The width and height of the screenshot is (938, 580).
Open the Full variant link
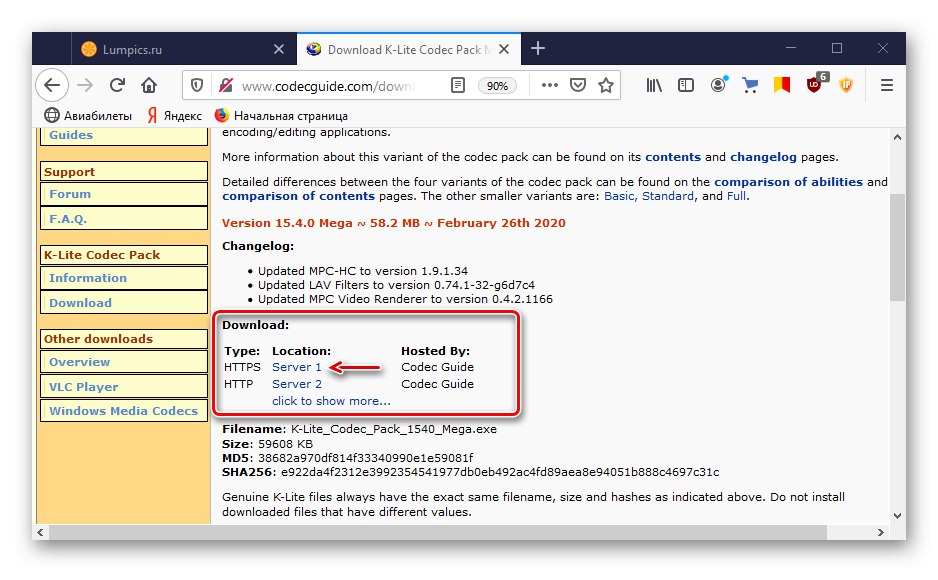[x=736, y=196]
